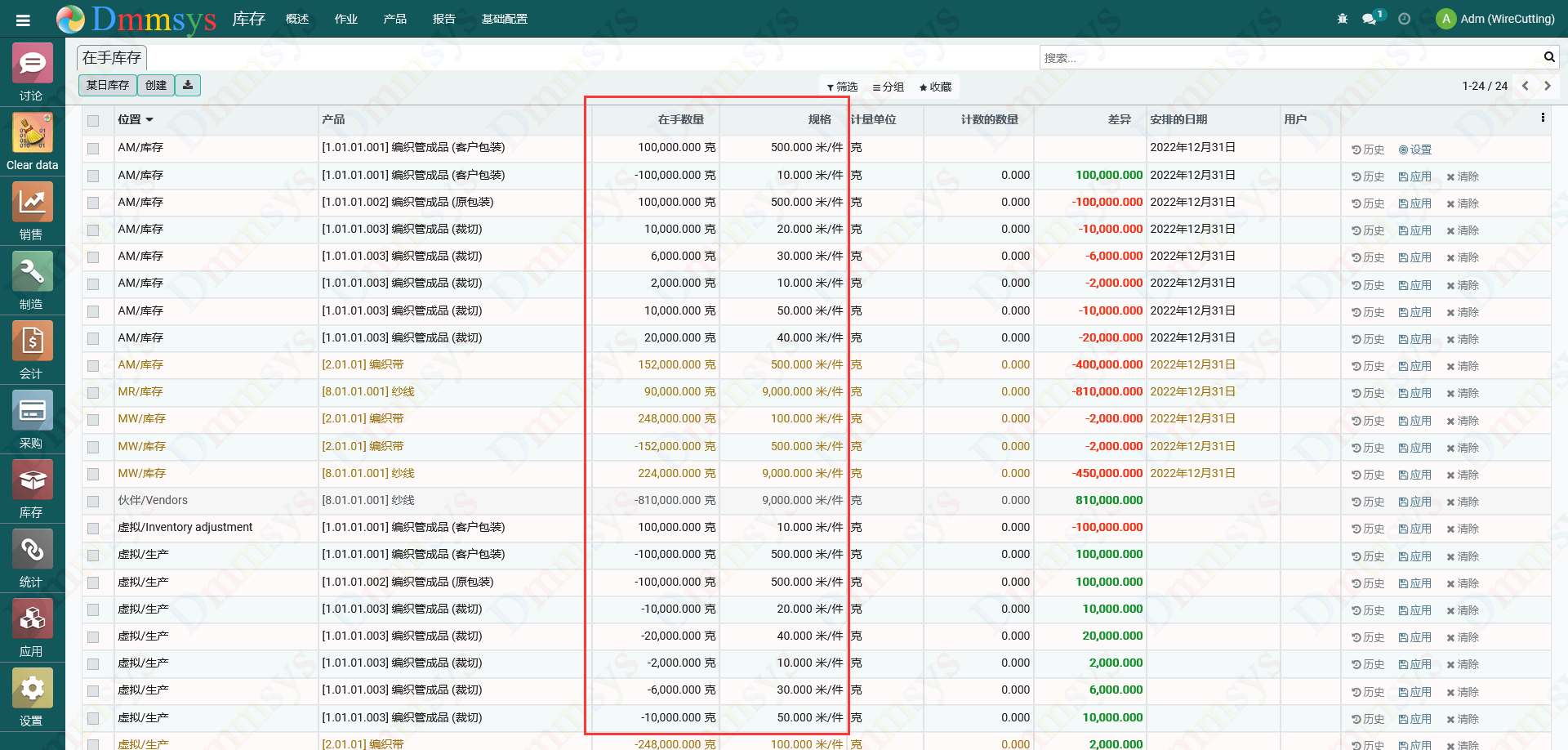
Task: Open the 统计 statistics app
Action: (x=32, y=559)
